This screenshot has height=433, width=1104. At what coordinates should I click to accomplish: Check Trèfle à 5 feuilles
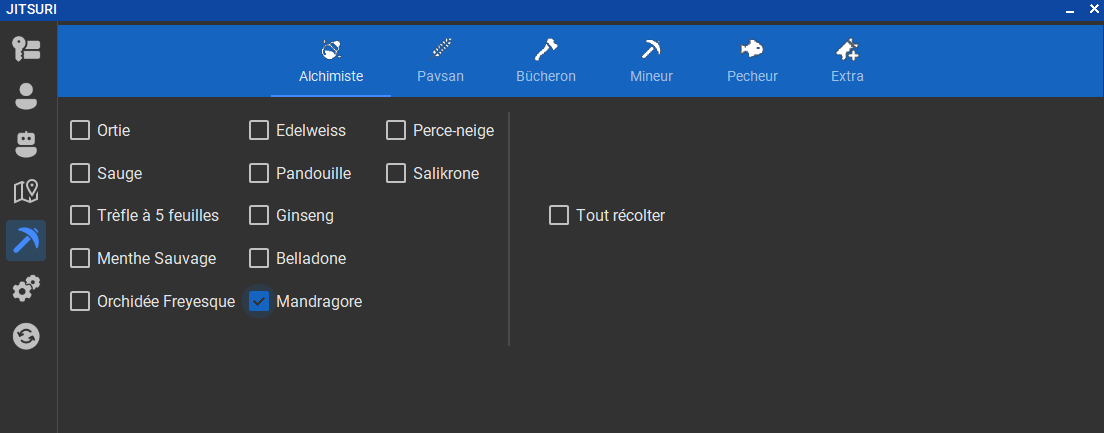(x=80, y=215)
